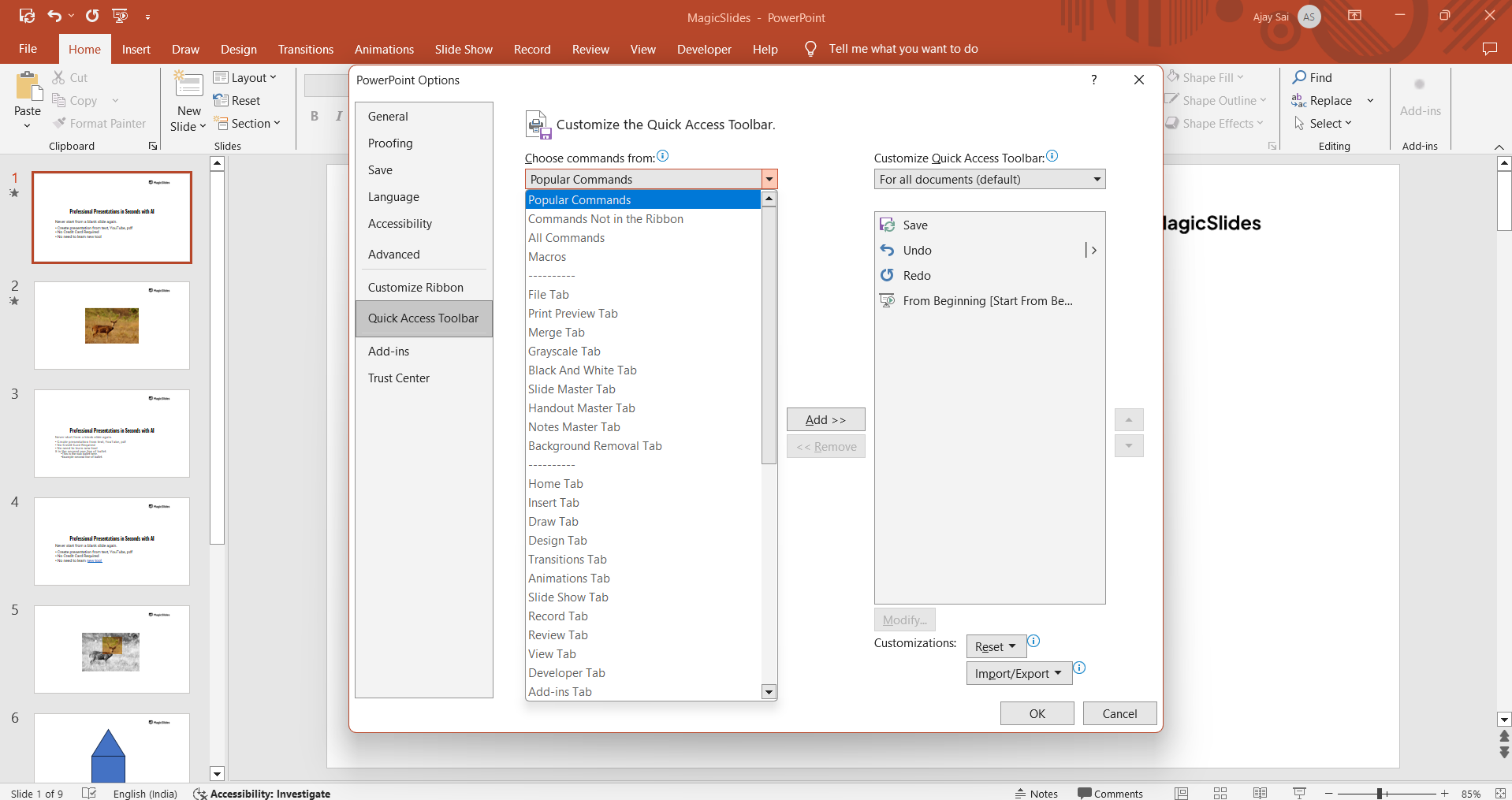Screen dimensions: 1512x800
Task: Select Commands Not in the Ribbon
Action: [x=605, y=219]
